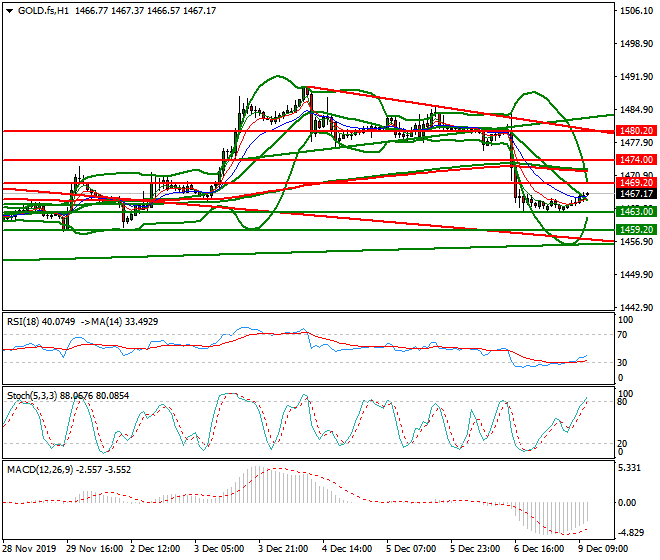Click the ->MA(14) 33.4929 label

(120, 322)
